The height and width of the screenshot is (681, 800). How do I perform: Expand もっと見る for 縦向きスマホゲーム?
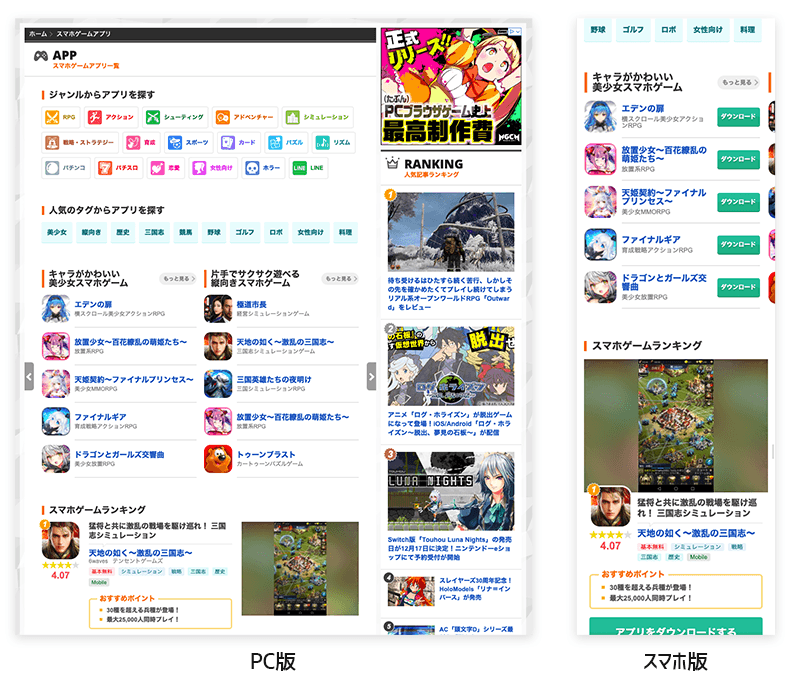pos(340,279)
